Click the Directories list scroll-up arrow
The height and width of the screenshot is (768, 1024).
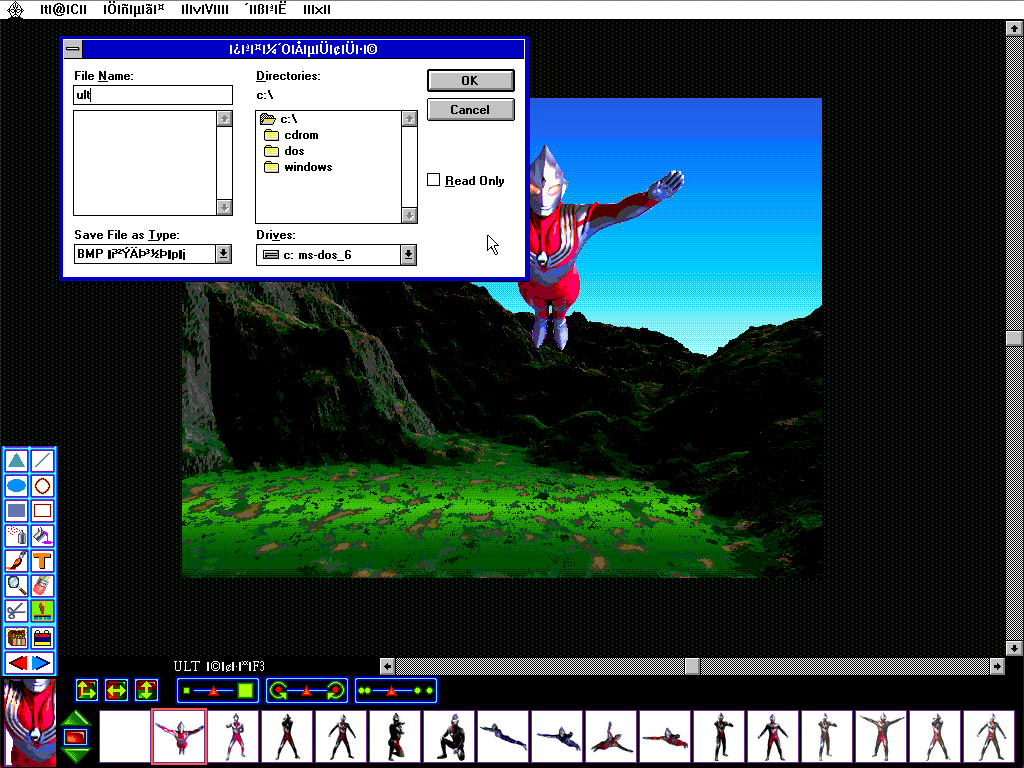pyautogui.click(x=409, y=118)
